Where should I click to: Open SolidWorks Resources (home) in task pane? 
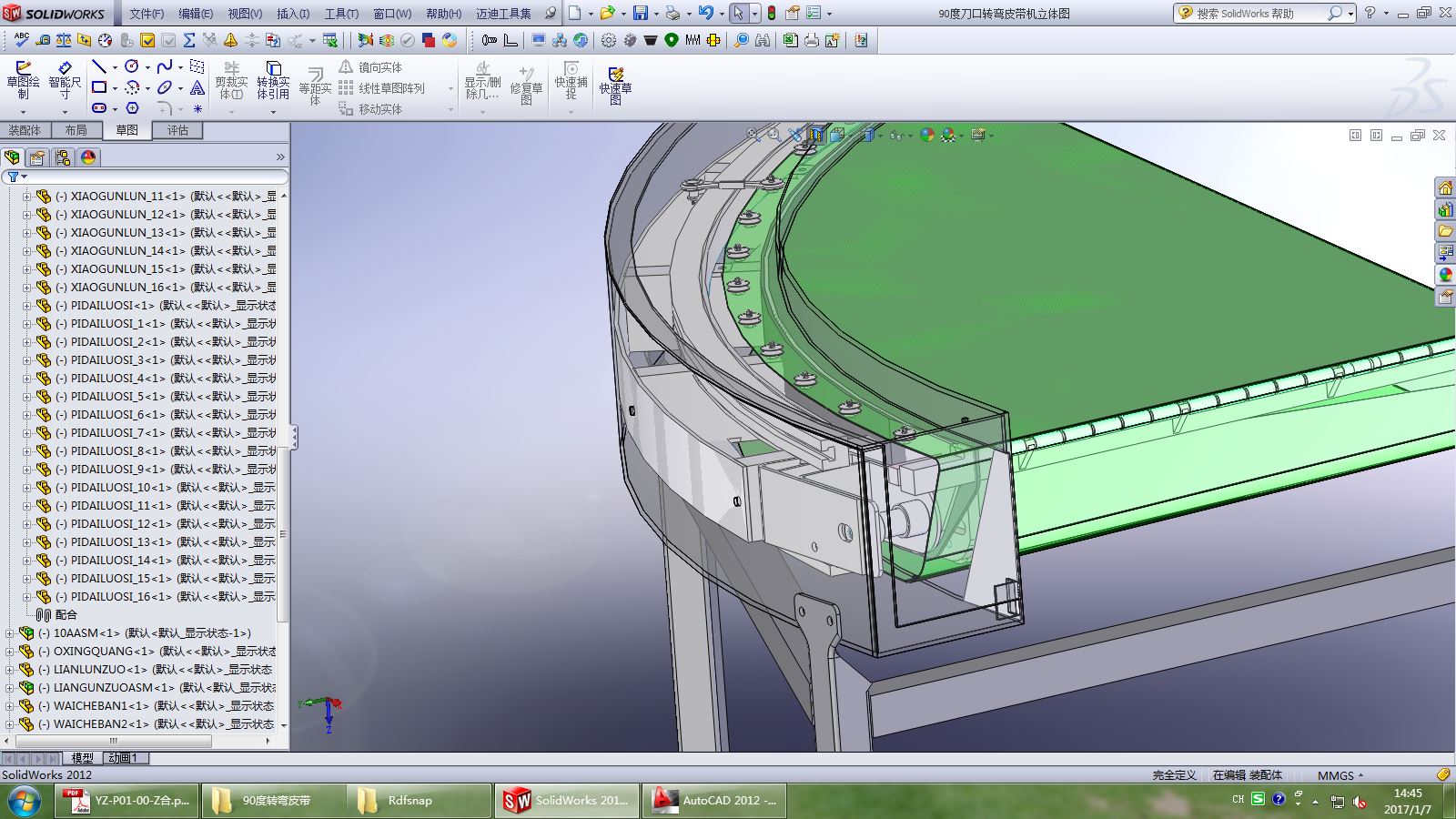click(x=1445, y=188)
